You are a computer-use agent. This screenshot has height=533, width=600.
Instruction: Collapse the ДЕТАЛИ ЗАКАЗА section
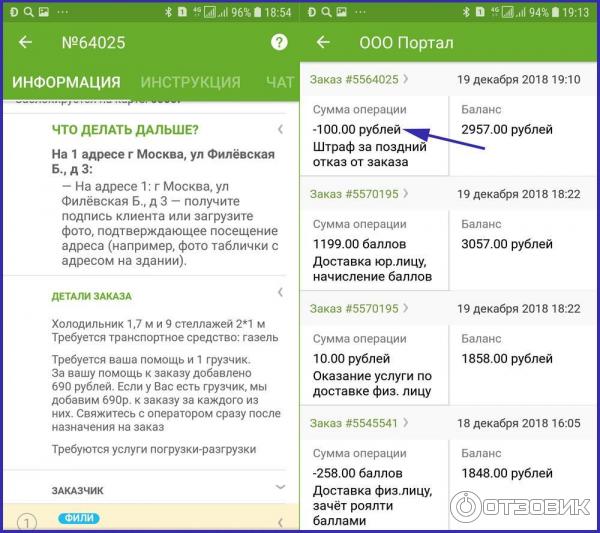(x=280, y=293)
